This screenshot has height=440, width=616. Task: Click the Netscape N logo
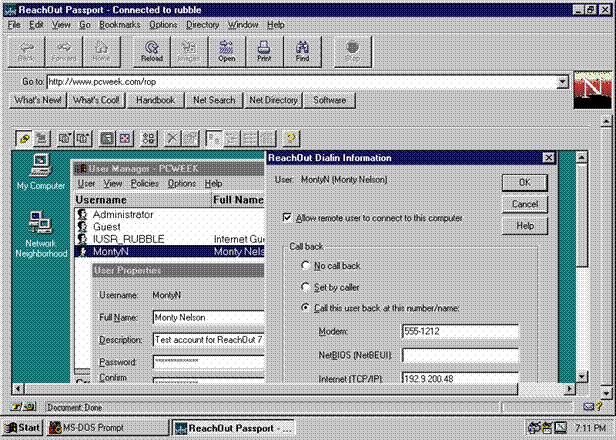(592, 90)
